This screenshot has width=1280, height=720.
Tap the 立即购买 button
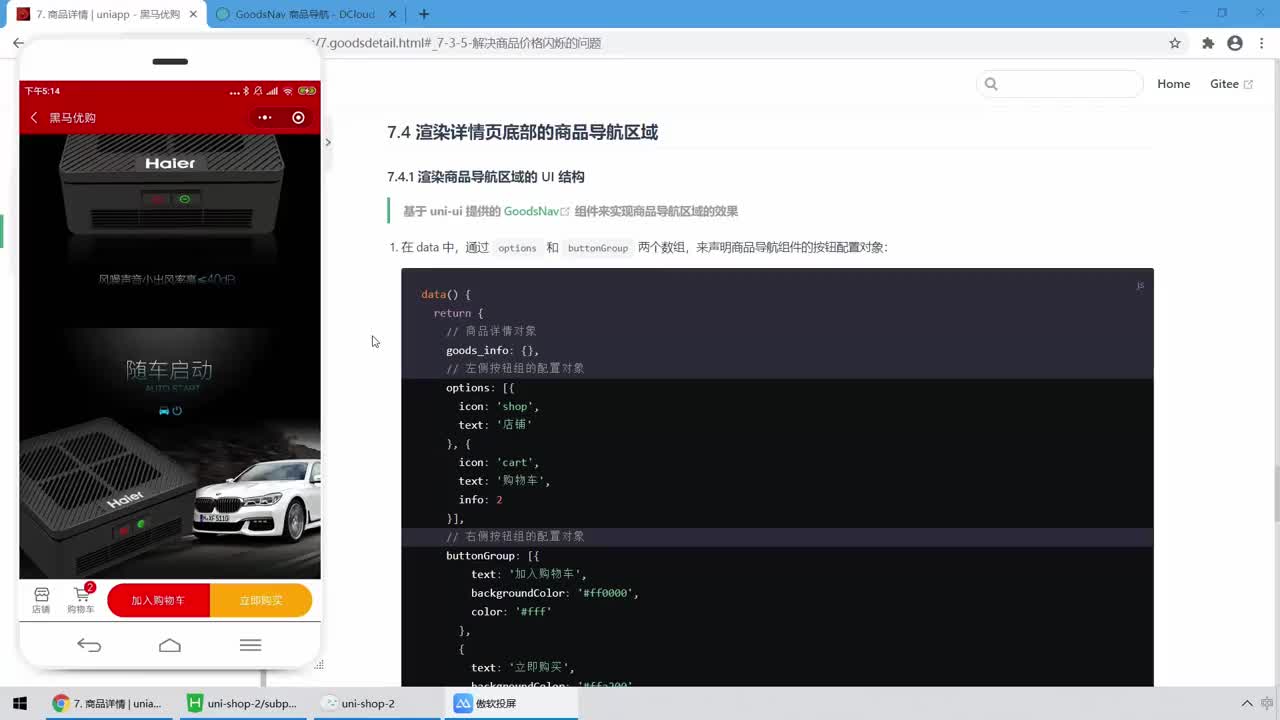point(261,600)
